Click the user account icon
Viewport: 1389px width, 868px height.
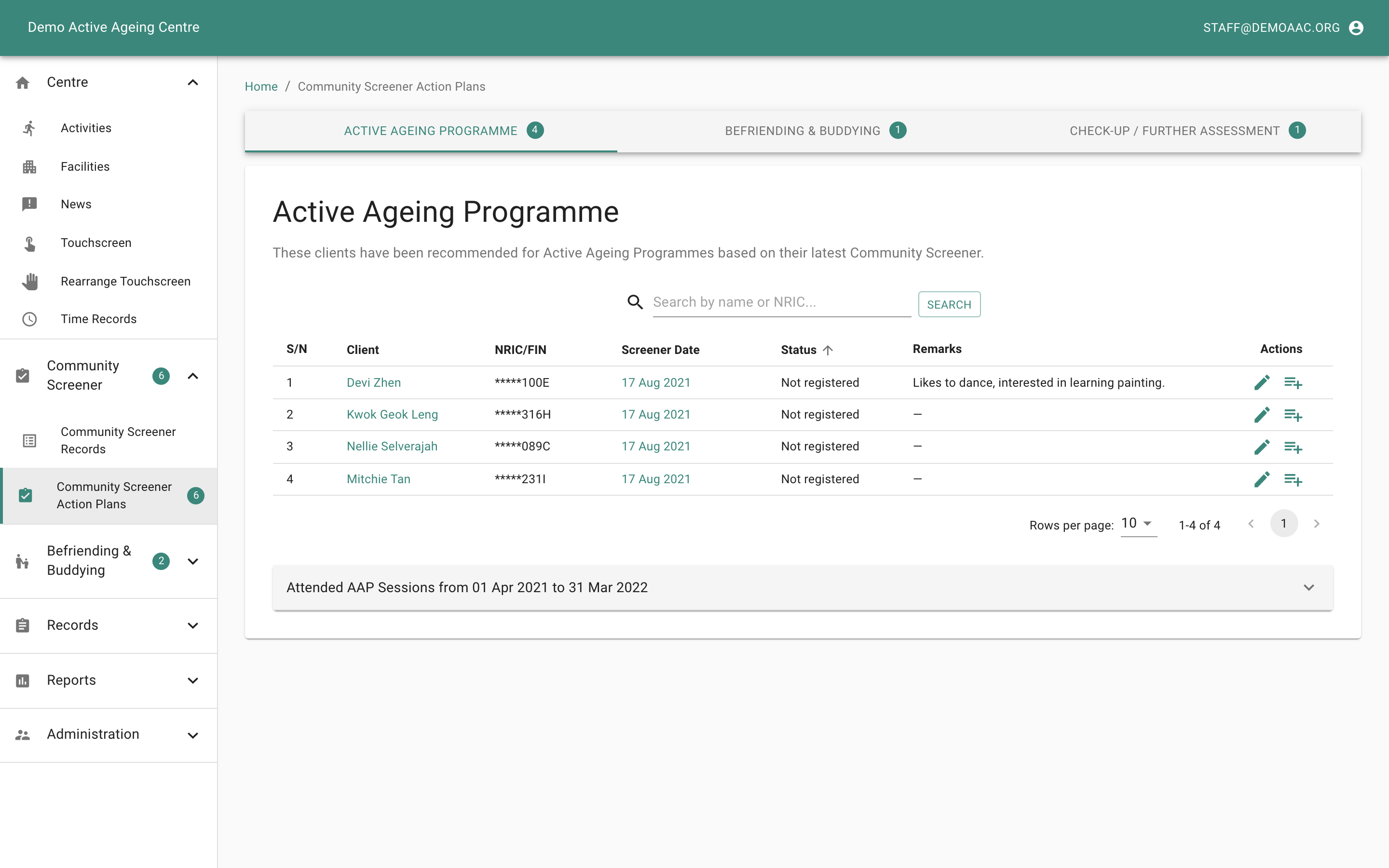pos(1356,27)
